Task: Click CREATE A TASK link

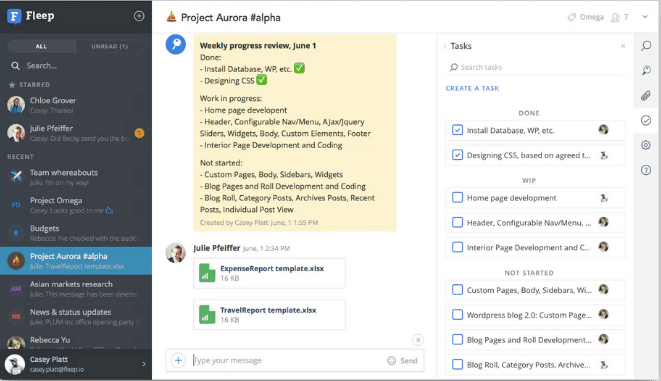Action: [472, 89]
